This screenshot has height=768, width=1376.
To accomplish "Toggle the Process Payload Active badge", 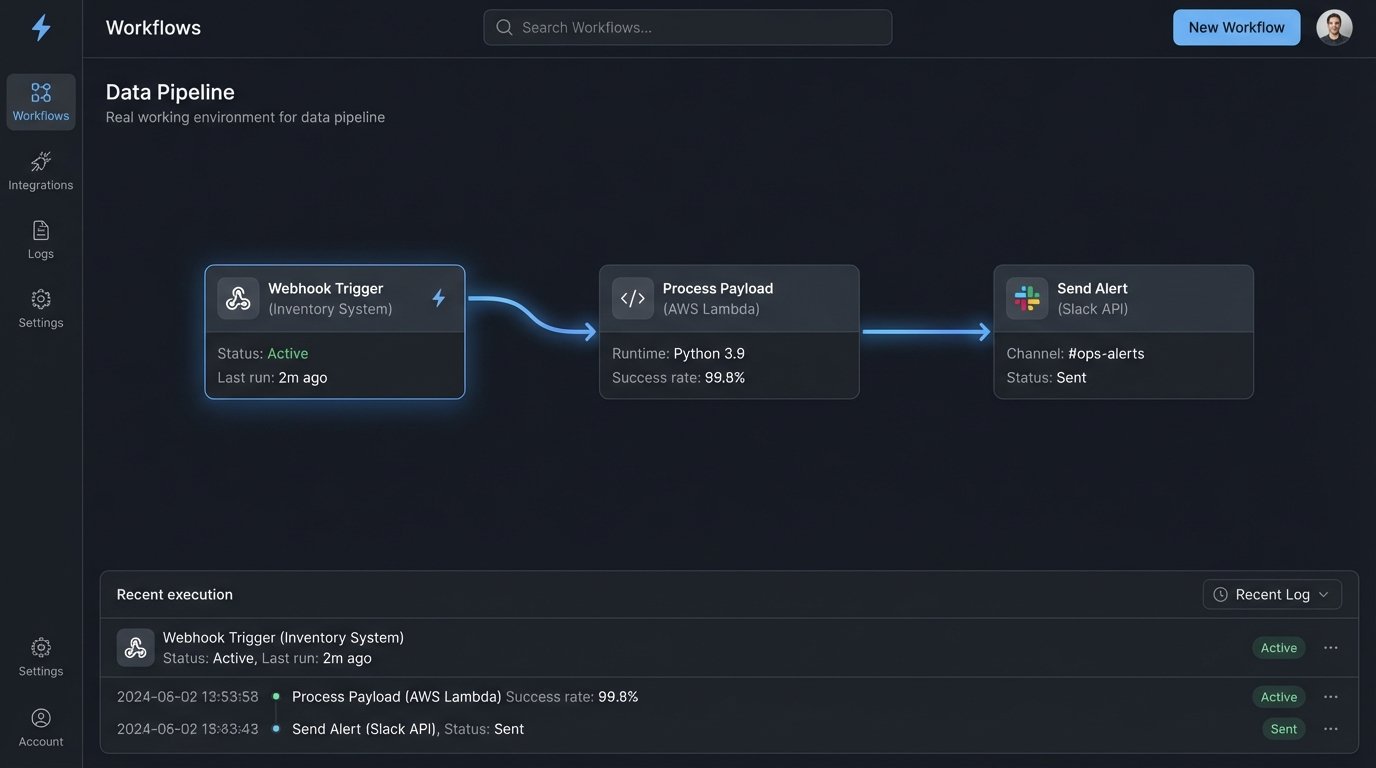I will click(x=1278, y=696).
